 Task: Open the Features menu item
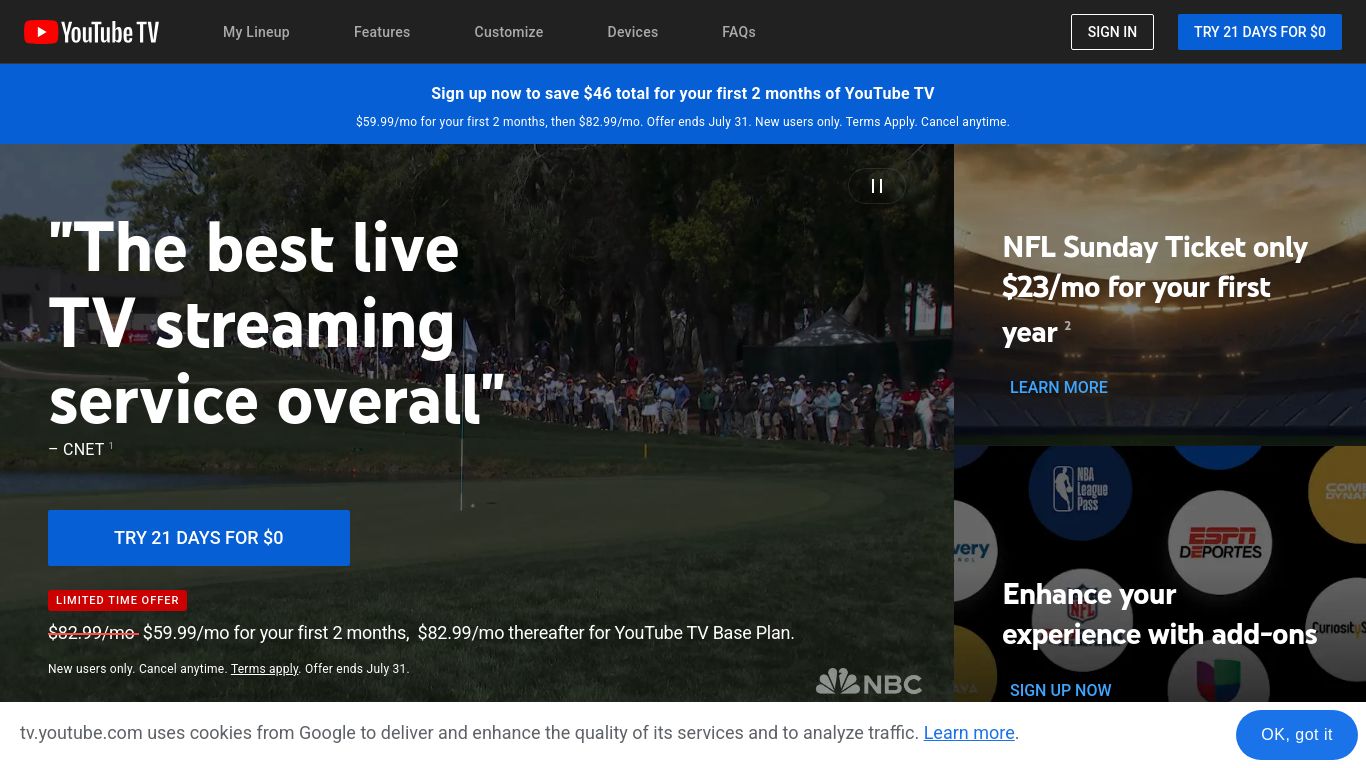click(x=382, y=32)
